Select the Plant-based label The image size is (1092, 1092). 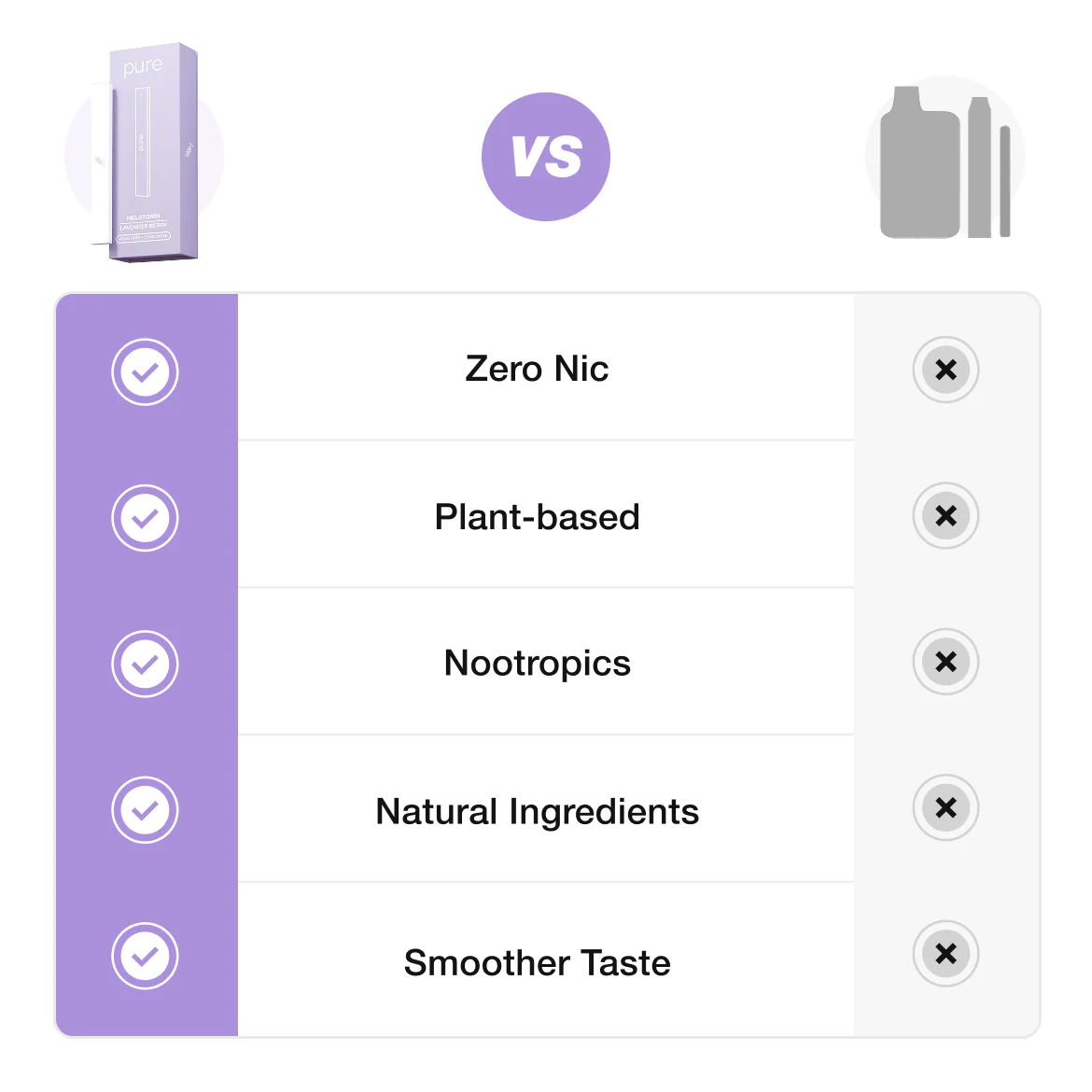(537, 517)
